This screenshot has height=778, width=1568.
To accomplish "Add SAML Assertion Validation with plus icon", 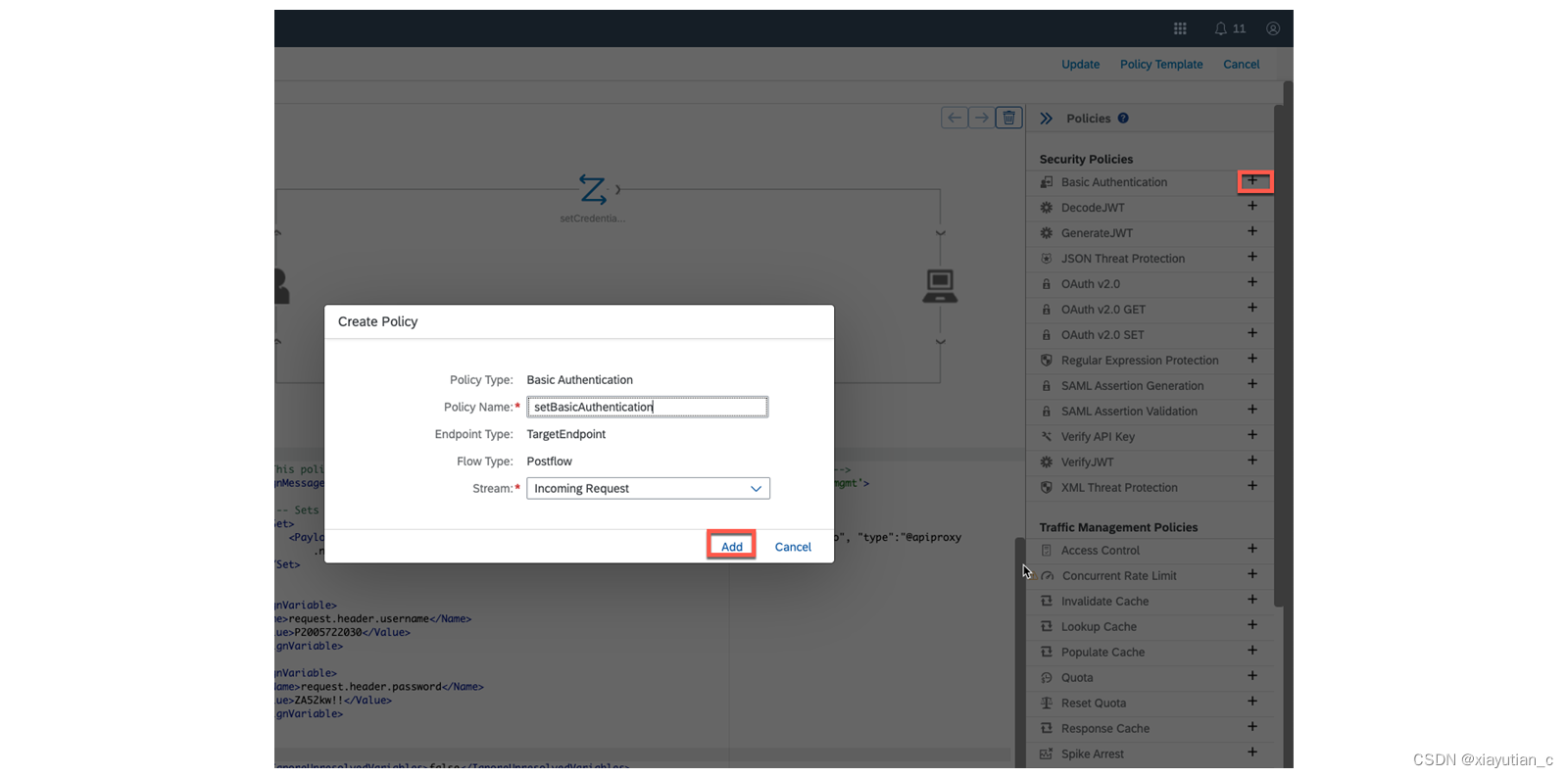I will 1252,410.
